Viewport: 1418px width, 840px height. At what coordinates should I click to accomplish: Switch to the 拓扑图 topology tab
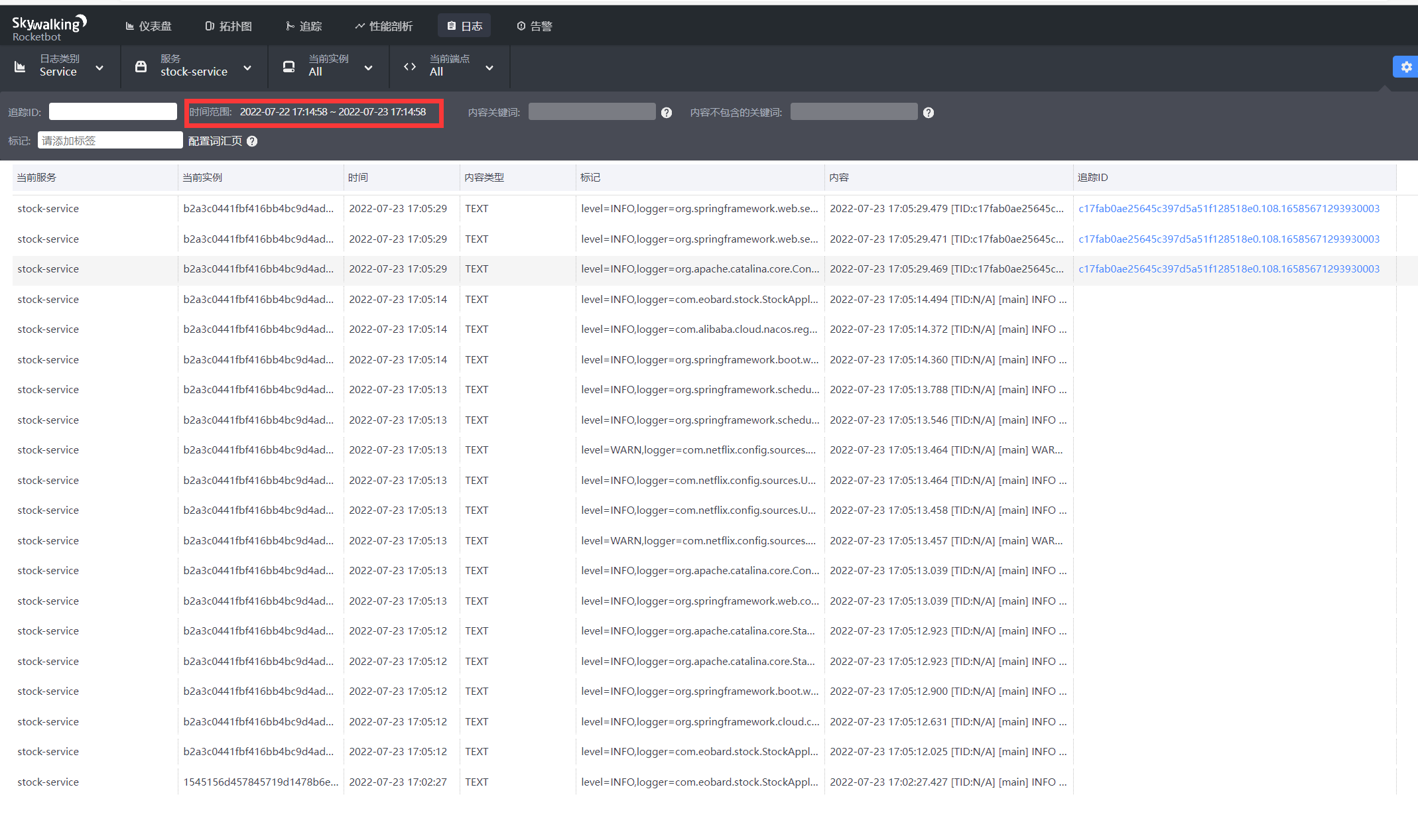(228, 26)
